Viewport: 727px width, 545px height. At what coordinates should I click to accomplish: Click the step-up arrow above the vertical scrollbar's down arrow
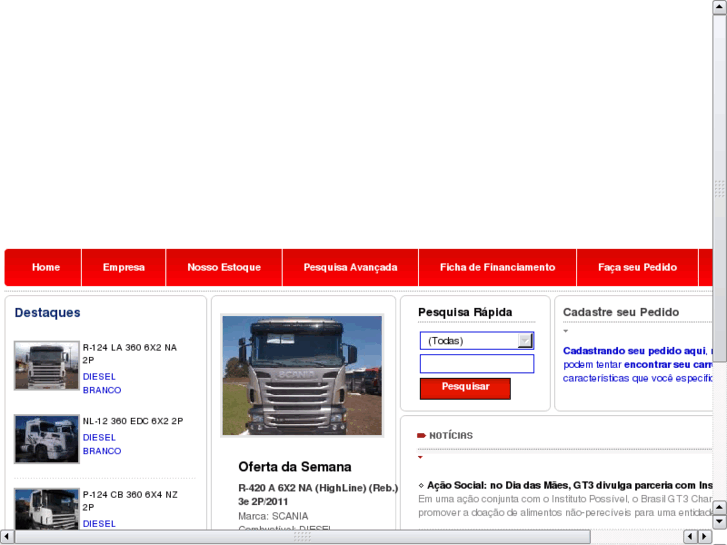coord(719,507)
